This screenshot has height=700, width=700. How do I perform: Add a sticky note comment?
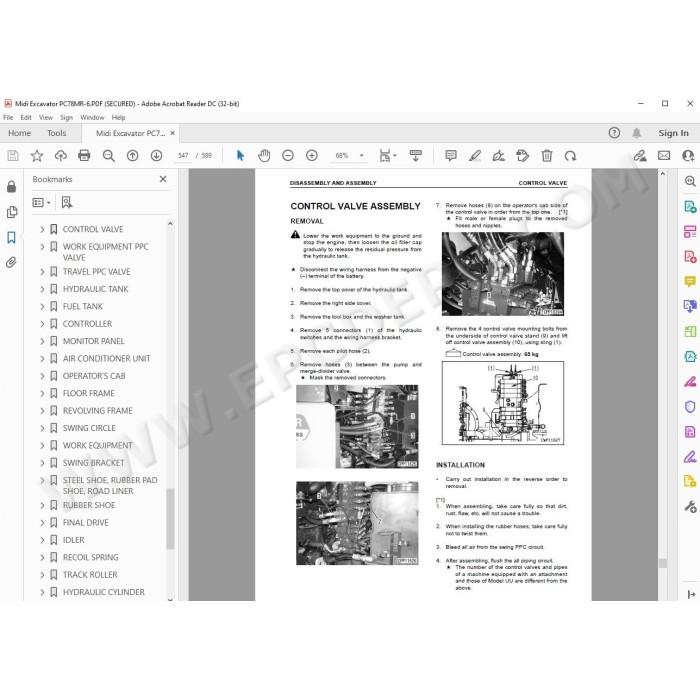(451, 155)
